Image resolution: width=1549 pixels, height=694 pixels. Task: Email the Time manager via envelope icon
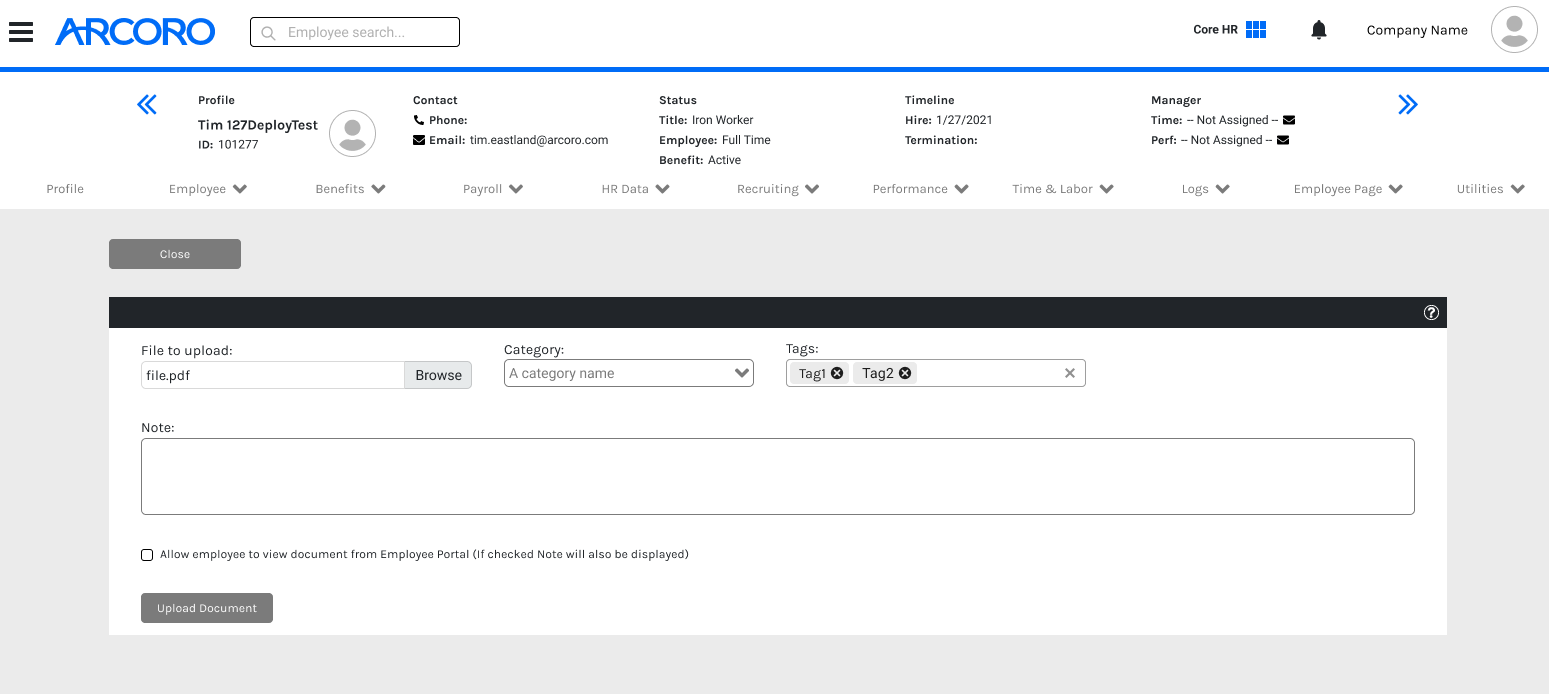(1289, 120)
